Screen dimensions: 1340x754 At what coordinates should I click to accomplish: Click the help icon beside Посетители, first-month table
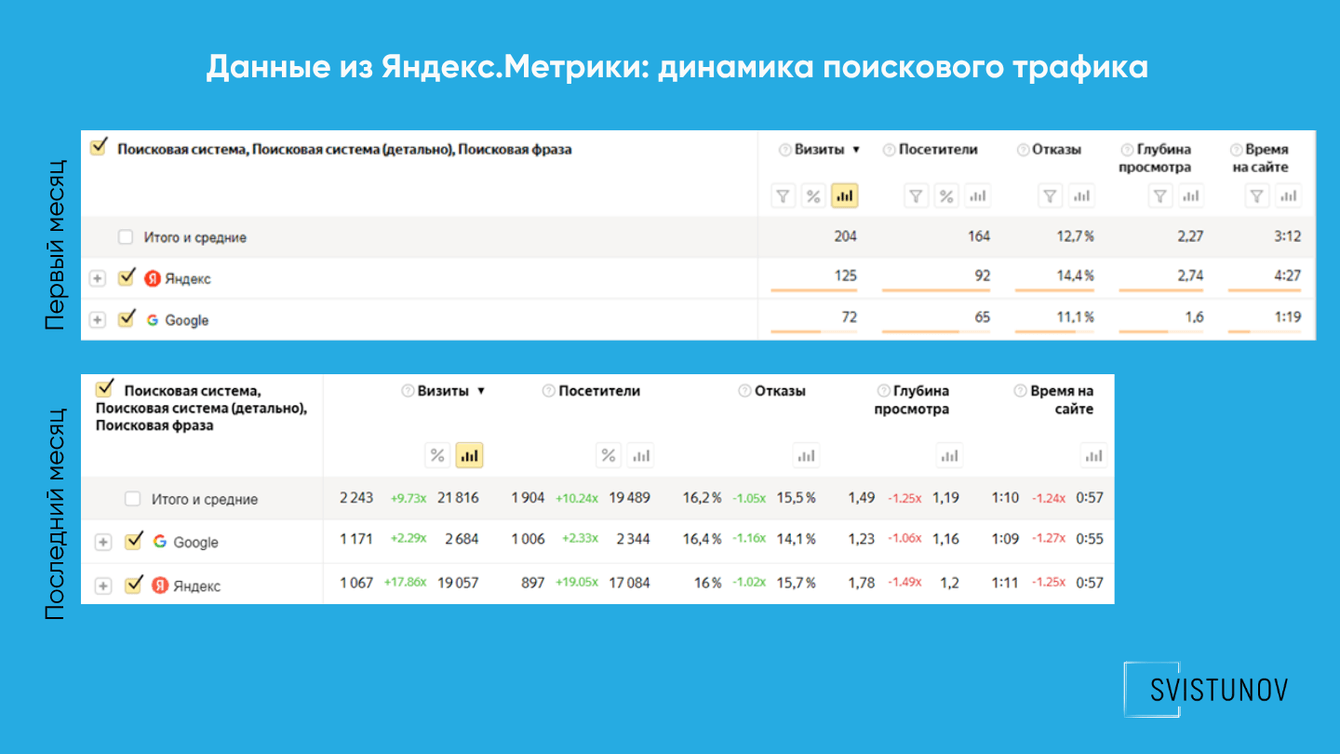point(889,150)
